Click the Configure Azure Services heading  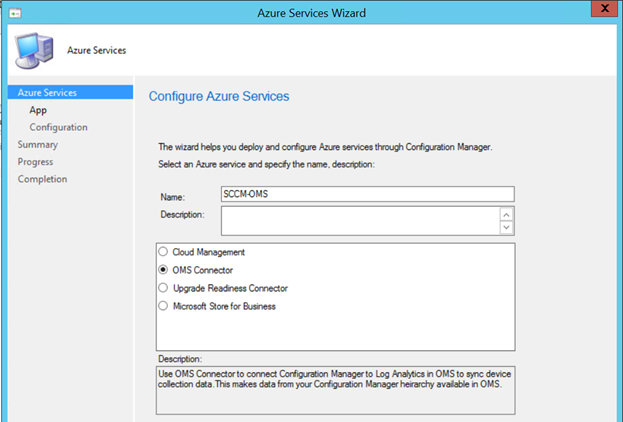(x=219, y=97)
